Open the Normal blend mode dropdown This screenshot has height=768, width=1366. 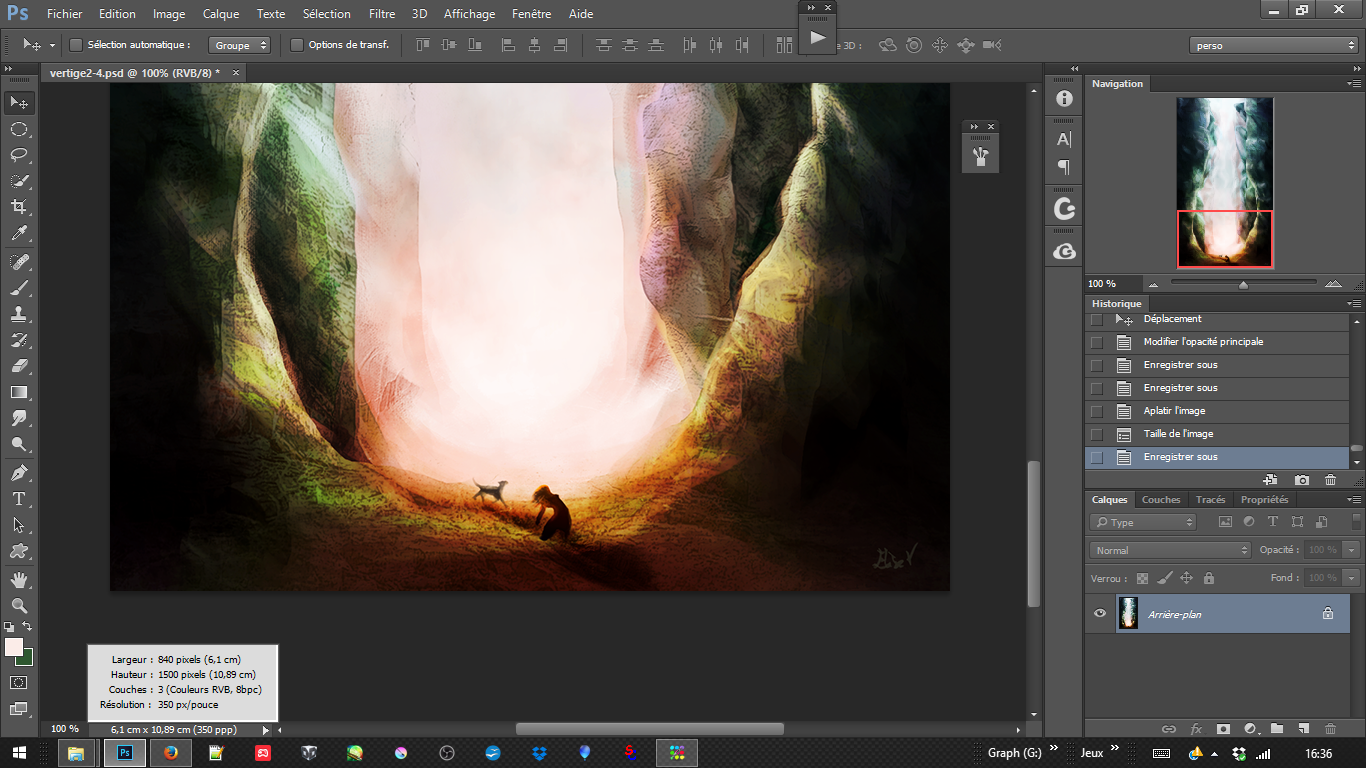coord(1170,550)
